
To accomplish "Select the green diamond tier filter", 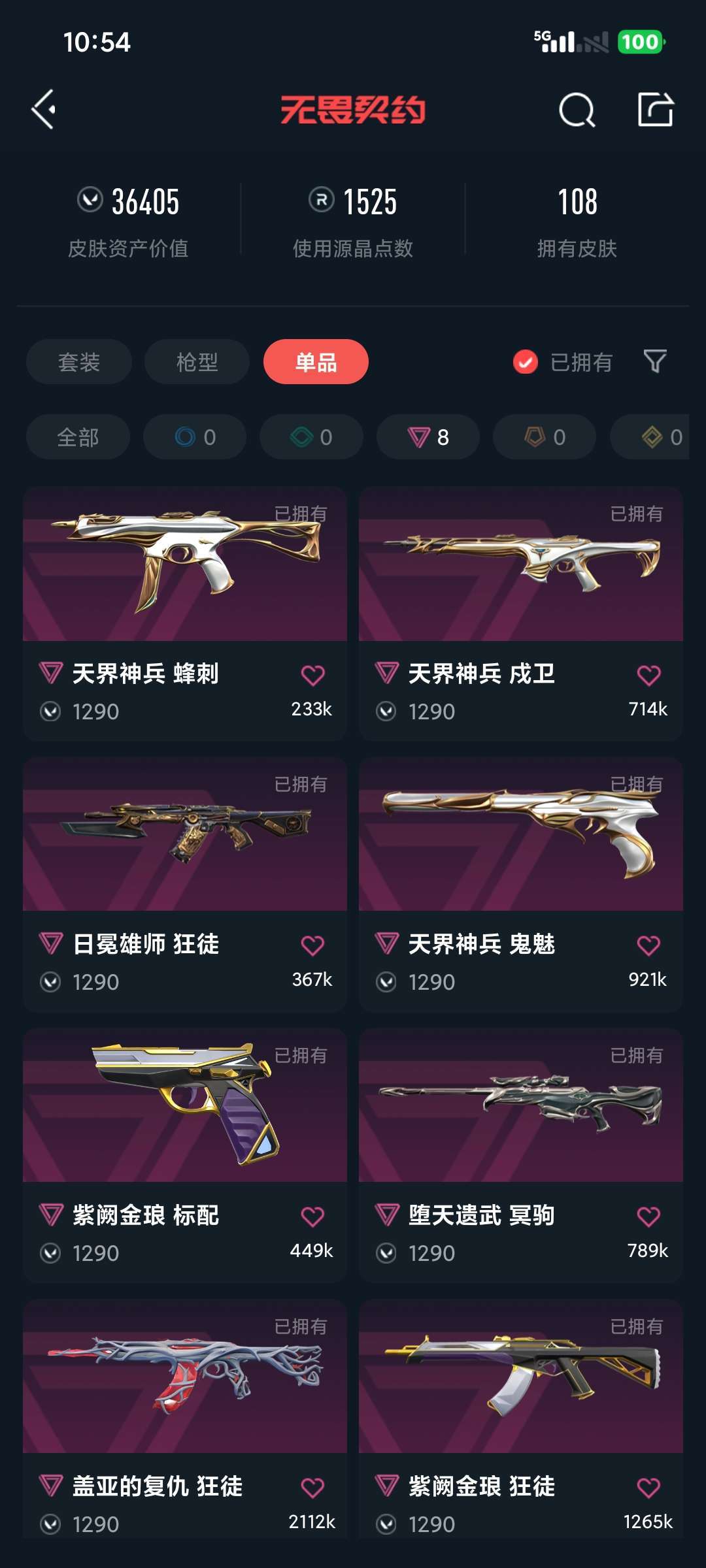I will click(311, 436).
